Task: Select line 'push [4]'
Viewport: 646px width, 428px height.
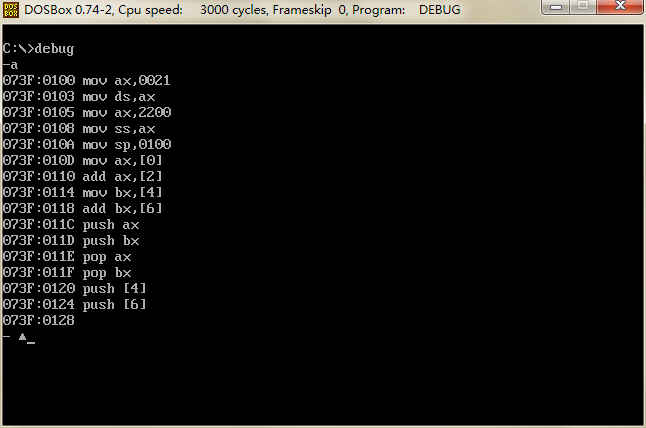Action: pos(75,288)
